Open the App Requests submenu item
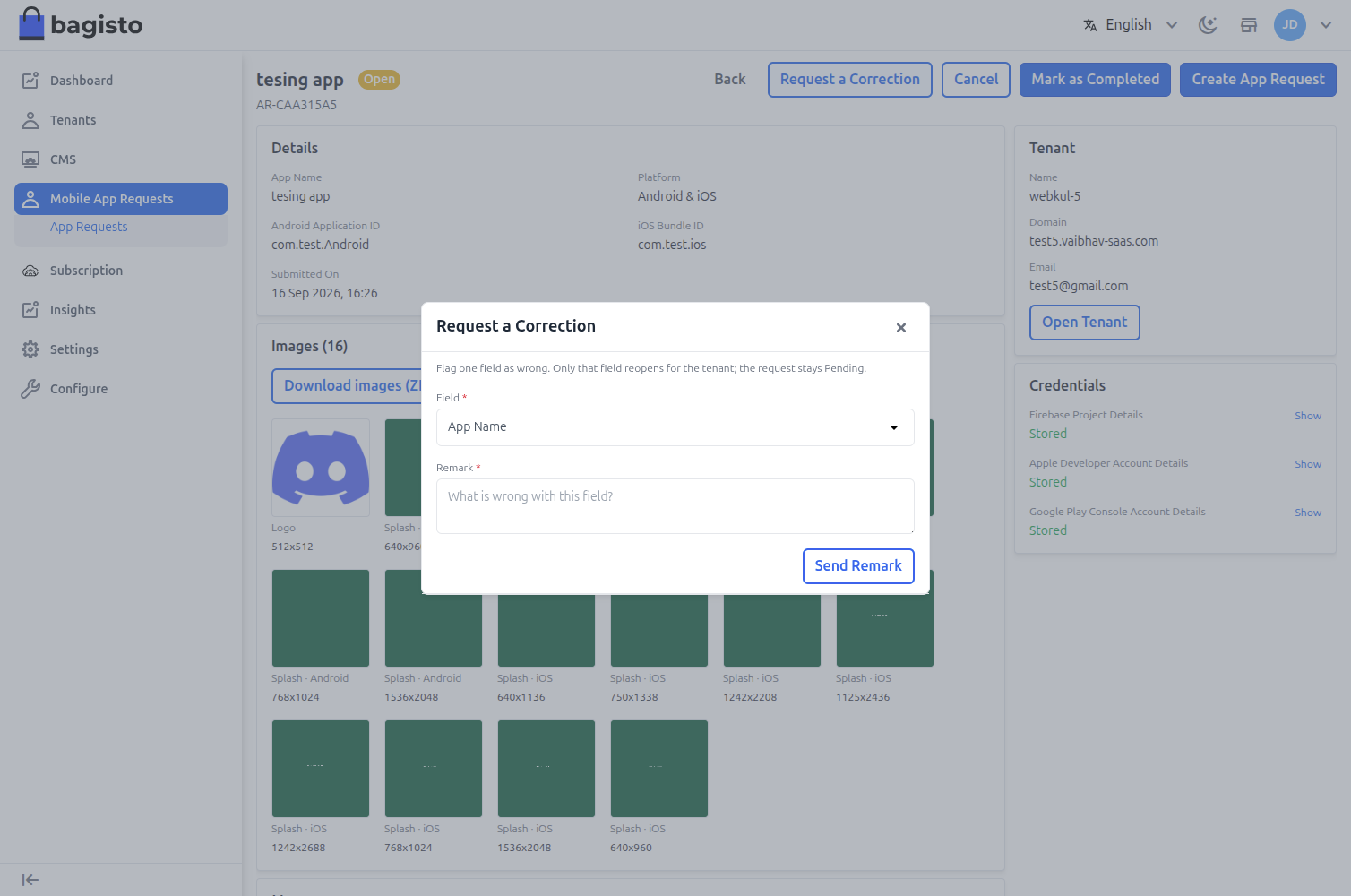 (x=89, y=227)
